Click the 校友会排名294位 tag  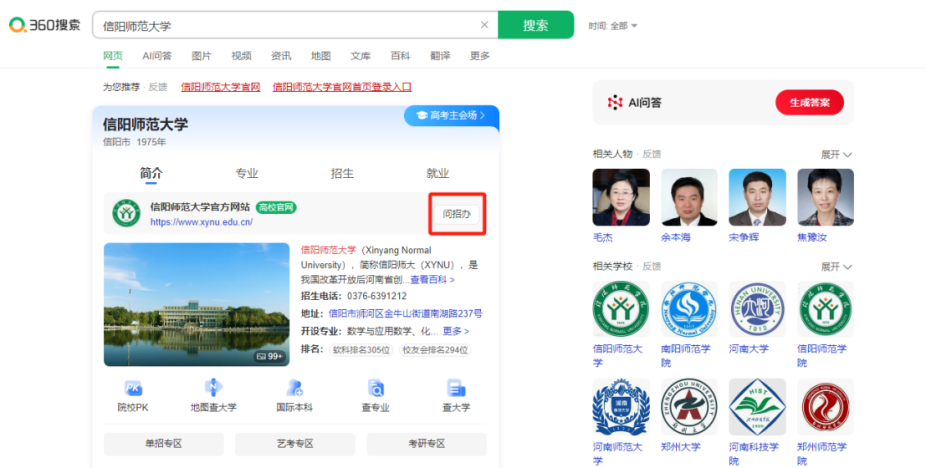[x=435, y=350]
